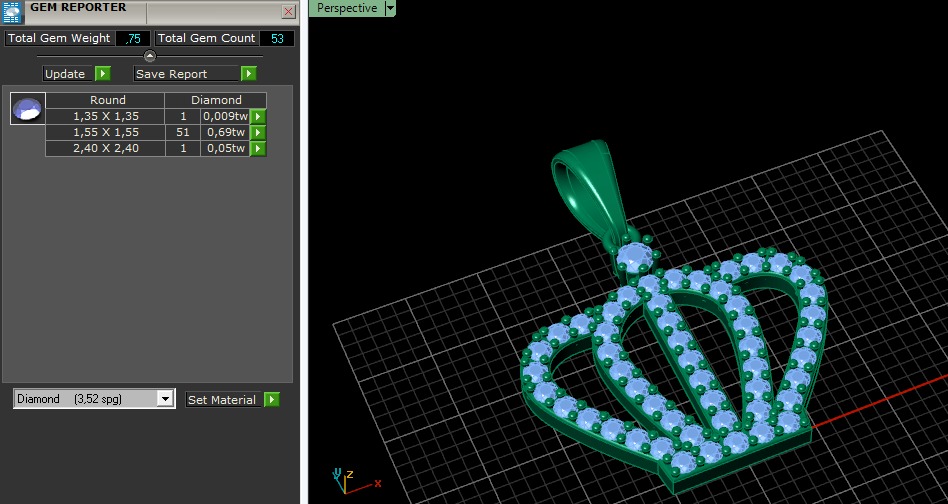948x504 pixels.
Task: Click the Total Gem Weight value field
Action: click(132, 39)
